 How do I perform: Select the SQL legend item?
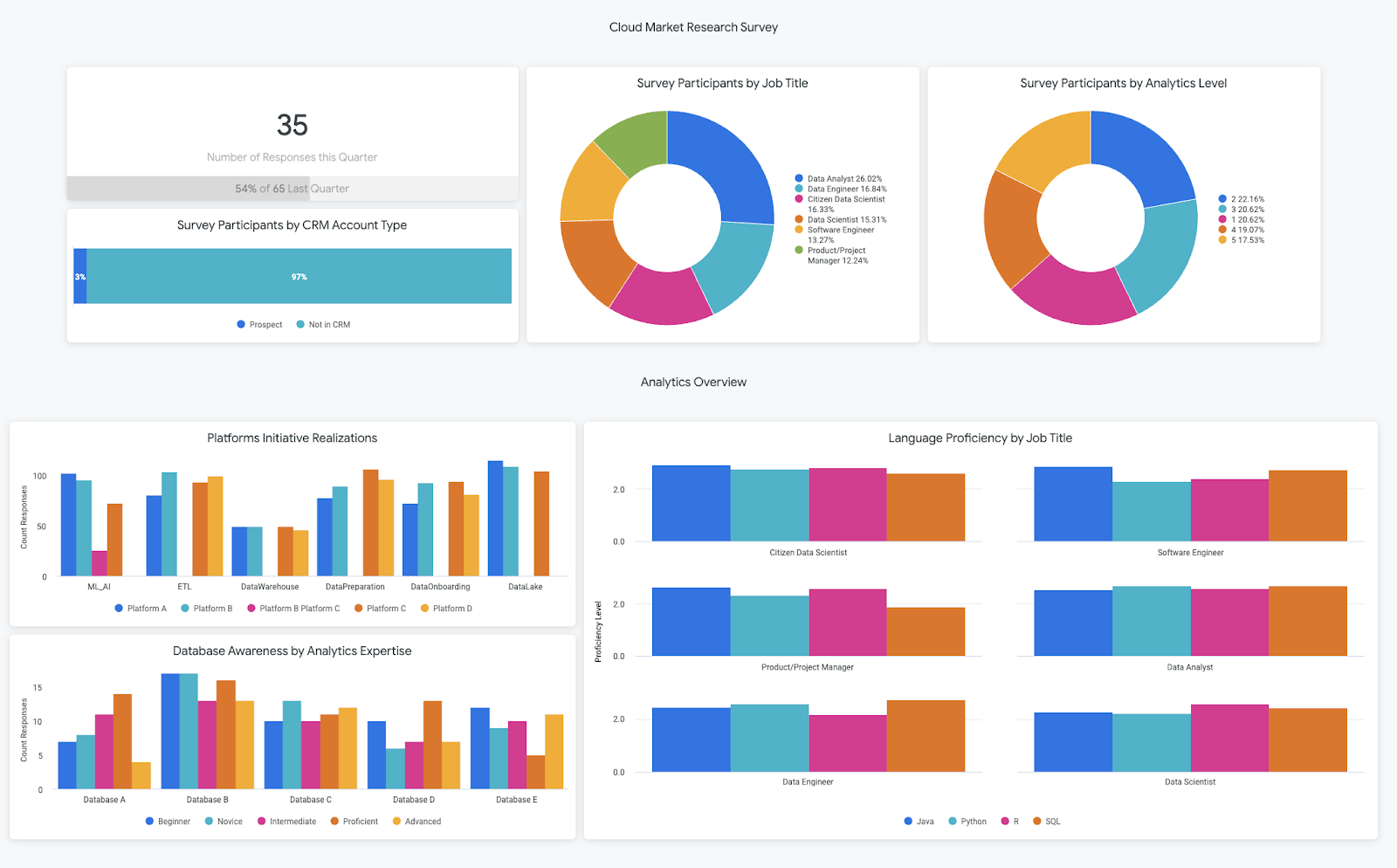(1047, 822)
